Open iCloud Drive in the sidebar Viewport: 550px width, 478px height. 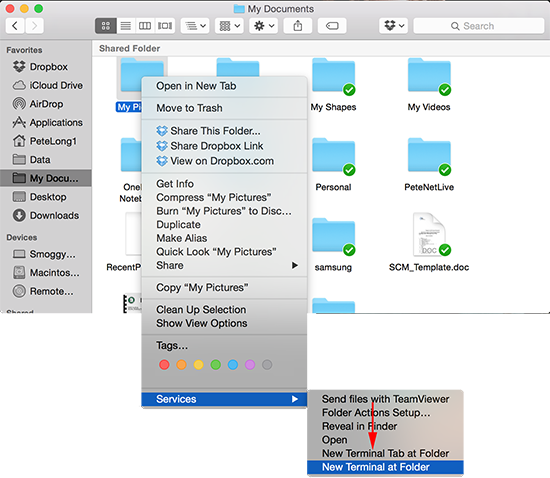46,85
